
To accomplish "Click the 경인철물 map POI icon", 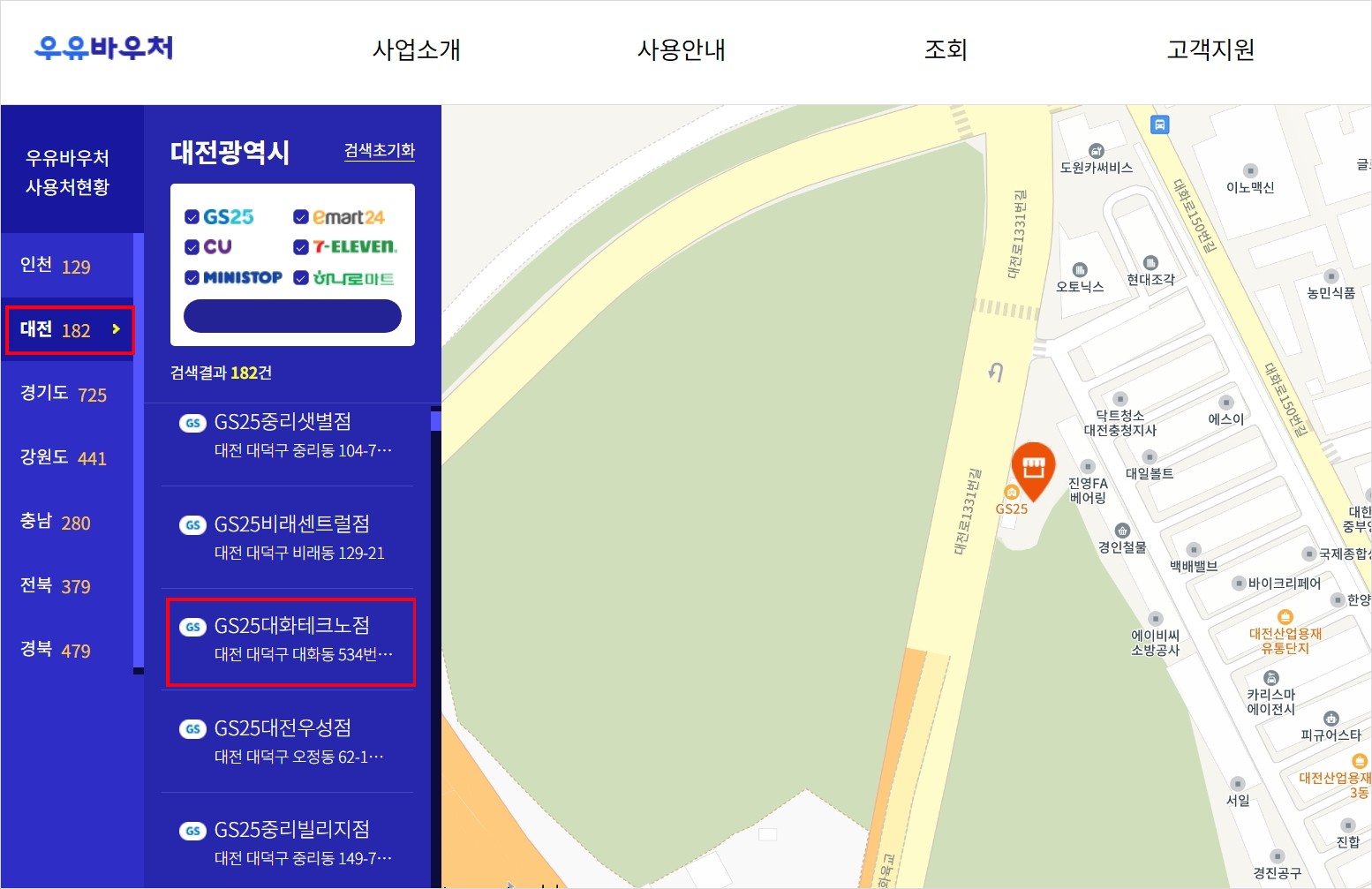I will [x=1122, y=531].
